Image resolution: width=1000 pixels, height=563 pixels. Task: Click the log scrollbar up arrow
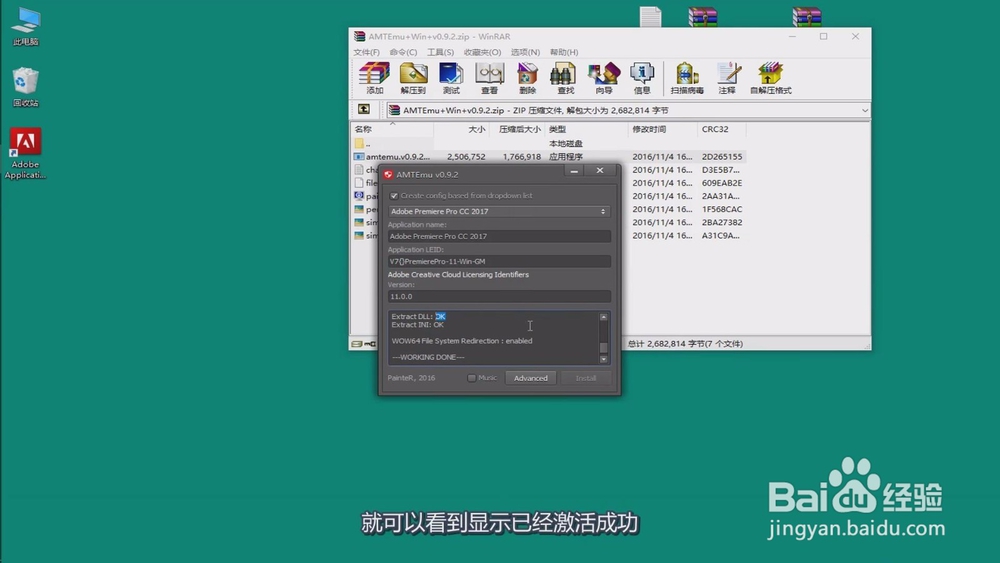tap(603, 317)
